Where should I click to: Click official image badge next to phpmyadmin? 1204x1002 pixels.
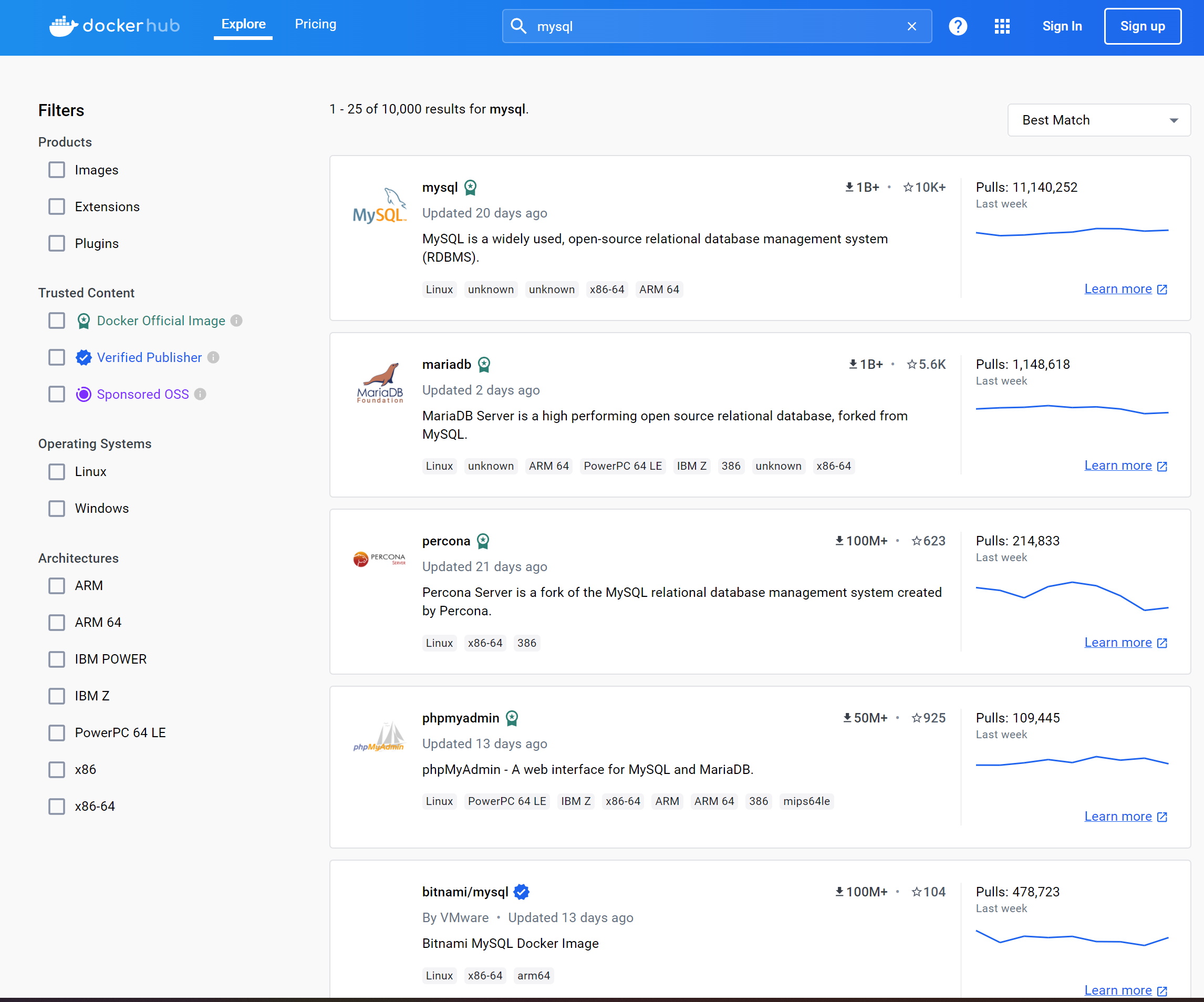pos(512,718)
